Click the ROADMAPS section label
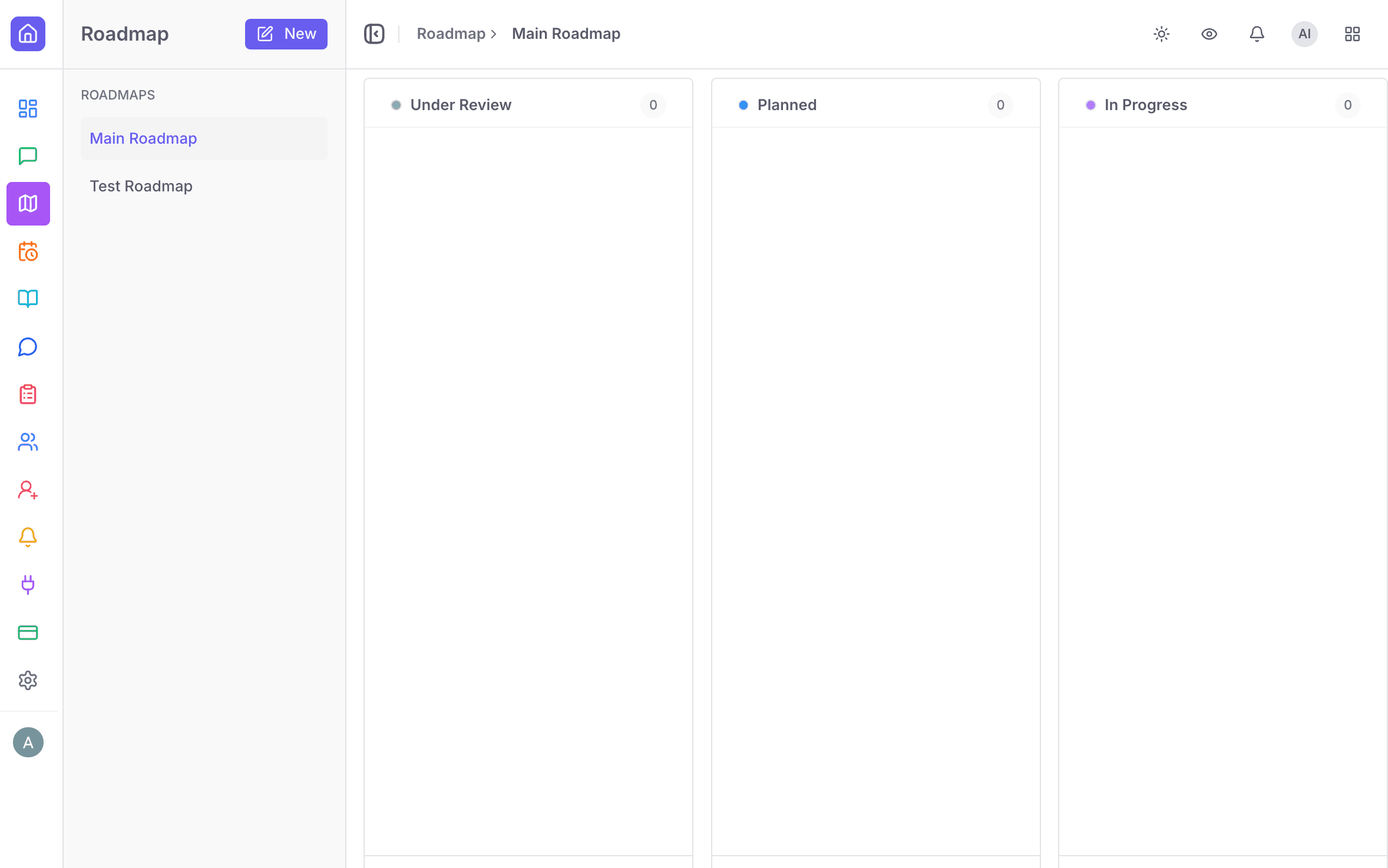This screenshot has height=868, width=1388. click(x=118, y=95)
